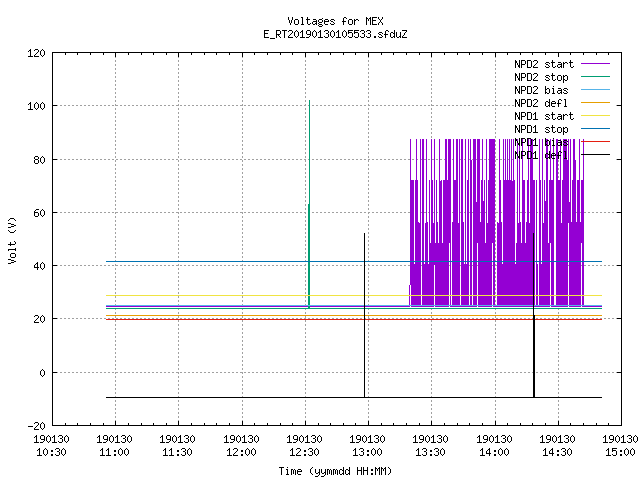Click the y-axis tick label 60
This screenshot has width=640, height=480.
(x=39, y=213)
